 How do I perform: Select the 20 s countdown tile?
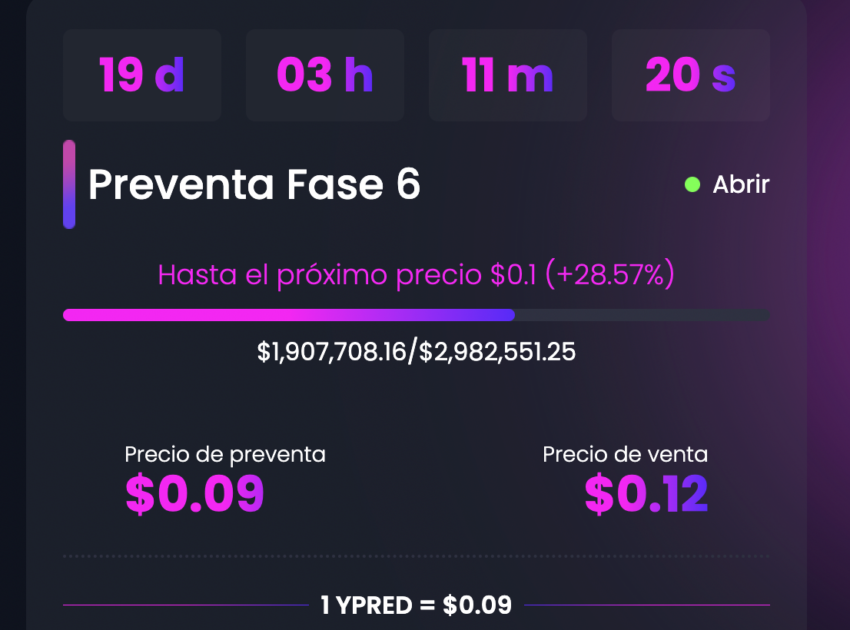click(690, 75)
